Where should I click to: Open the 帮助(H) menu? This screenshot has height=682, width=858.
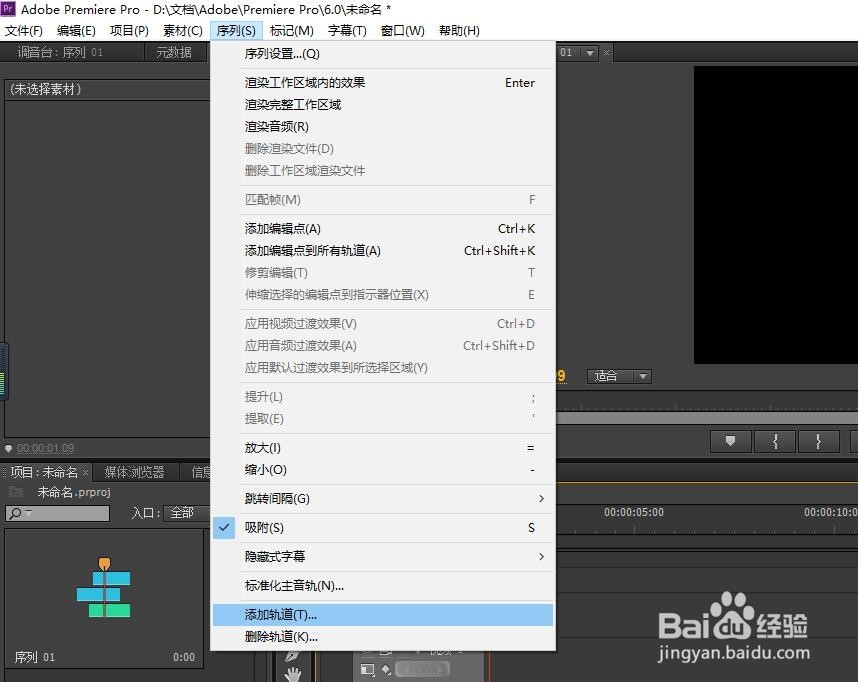pyautogui.click(x=459, y=31)
